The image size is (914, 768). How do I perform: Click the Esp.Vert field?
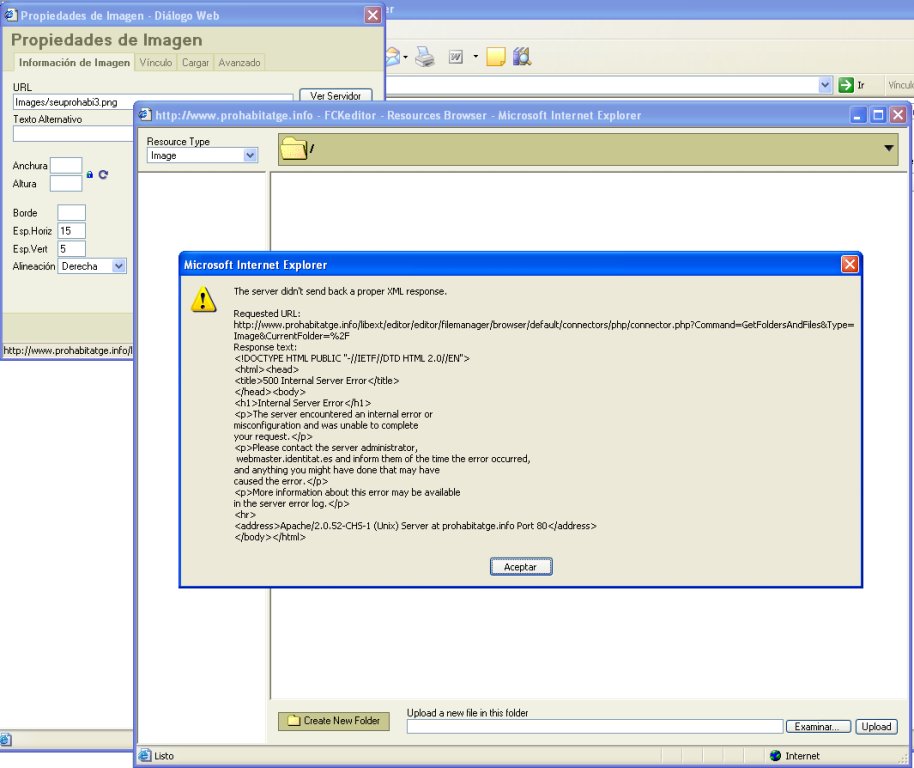coord(71,249)
